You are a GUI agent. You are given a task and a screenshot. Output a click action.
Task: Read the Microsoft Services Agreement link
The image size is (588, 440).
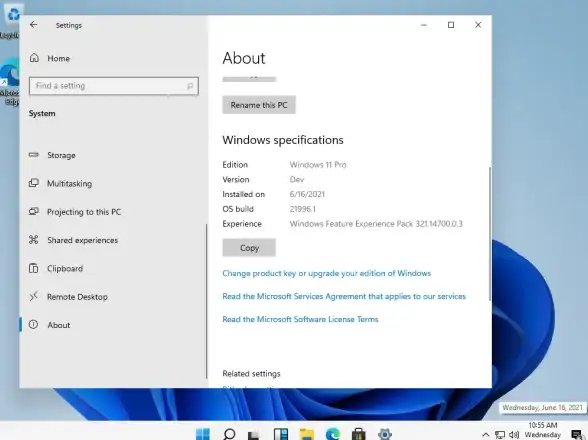[x=344, y=296]
